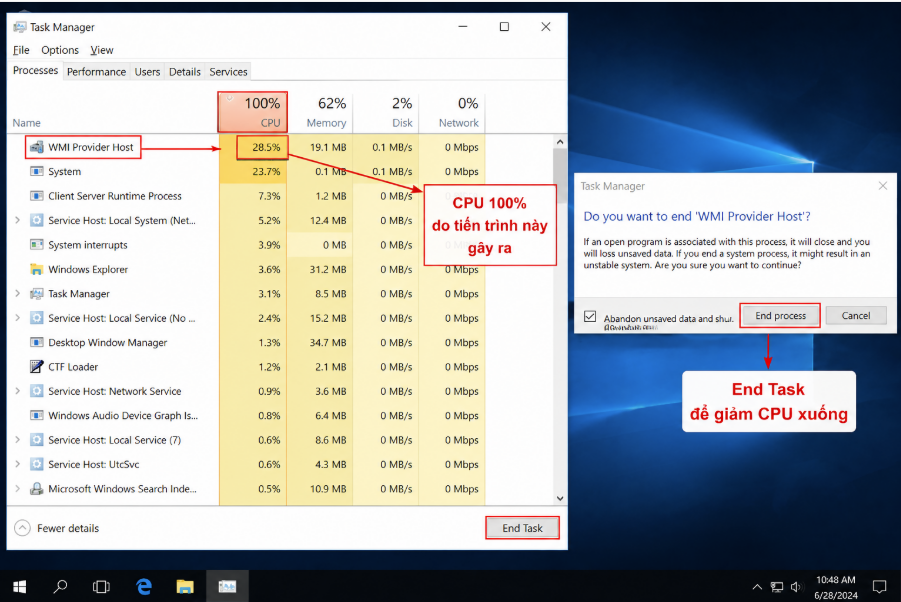Switch to the Details tab
Viewport: 901px width, 602px height.
click(x=184, y=72)
